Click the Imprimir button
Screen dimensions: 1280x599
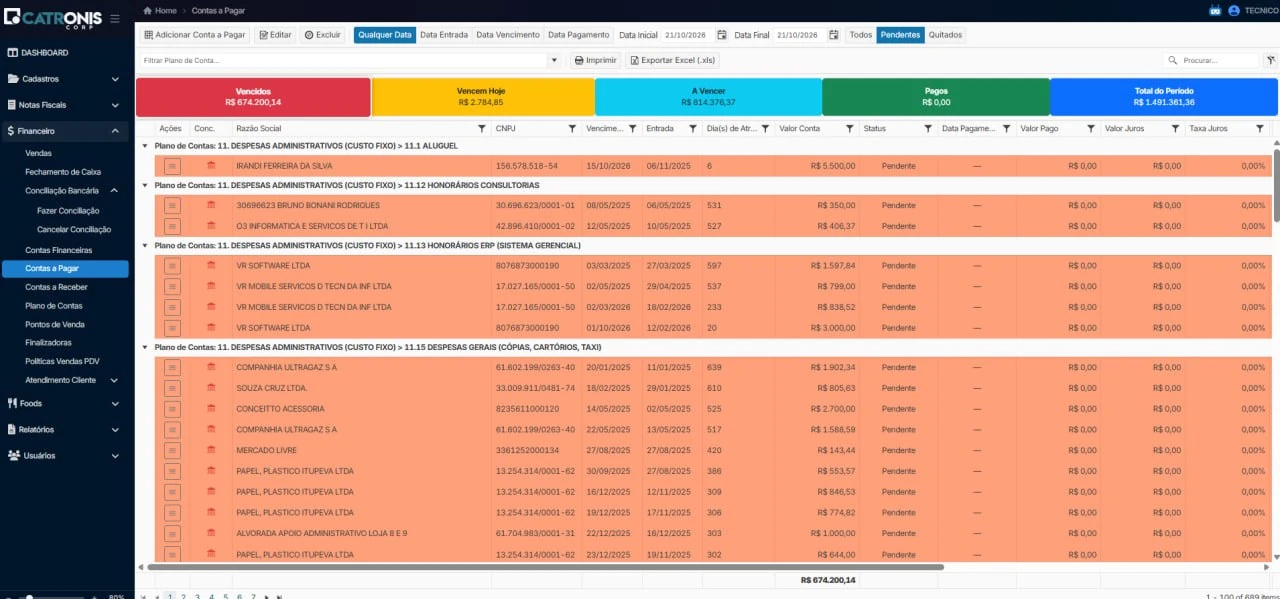click(596, 60)
